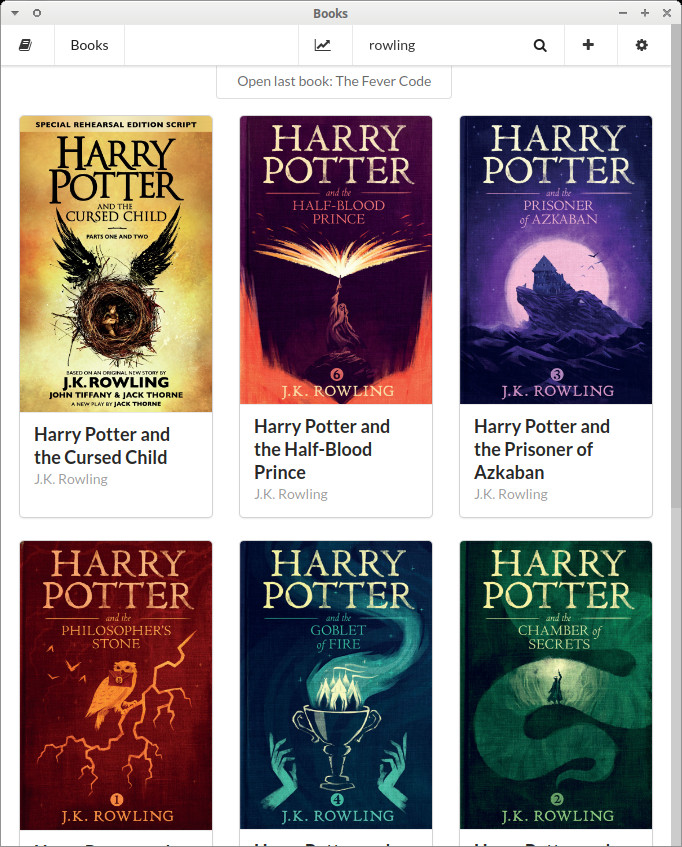This screenshot has width=682, height=847.
Task: Open settings with the gear icon
Action: (x=642, y=45)
